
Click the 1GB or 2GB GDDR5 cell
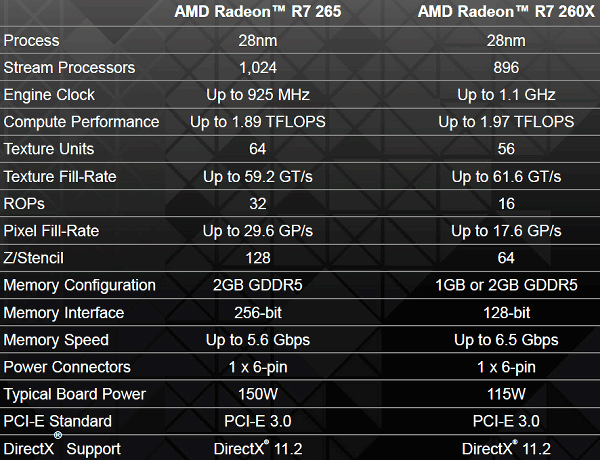pyautogui.click(x=506, y=285)
